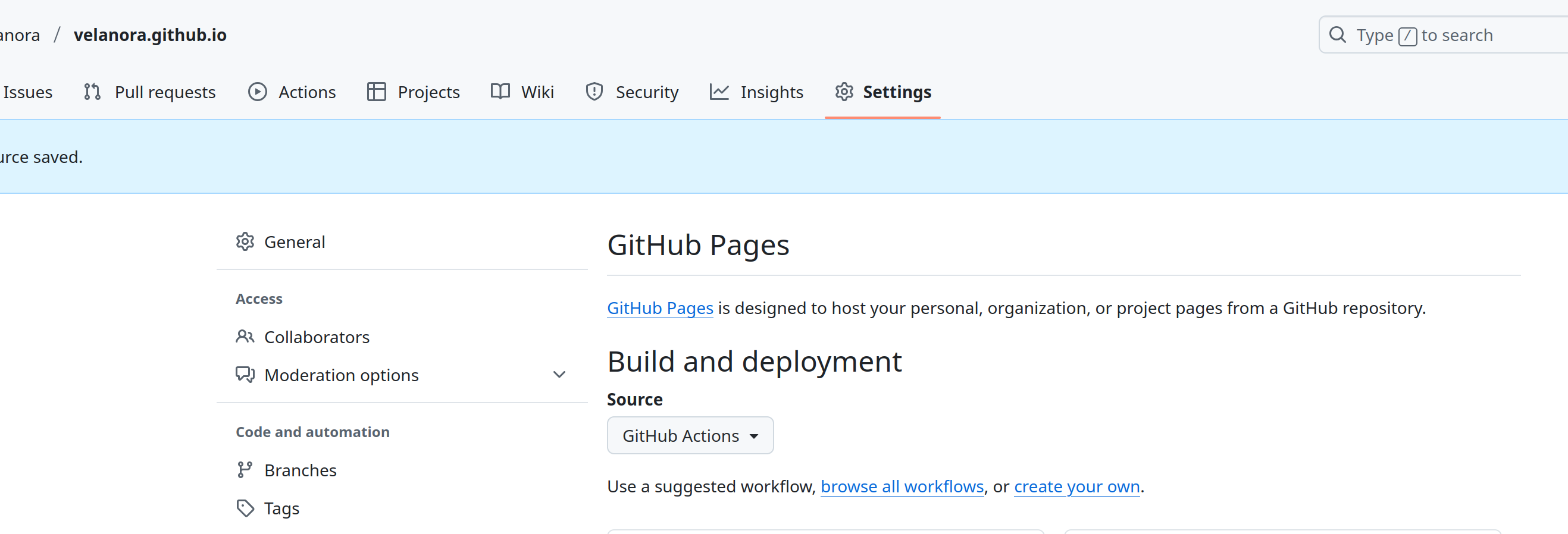Click the Security shield icon
Screen dimensions: 1568x534
[594, 92]
